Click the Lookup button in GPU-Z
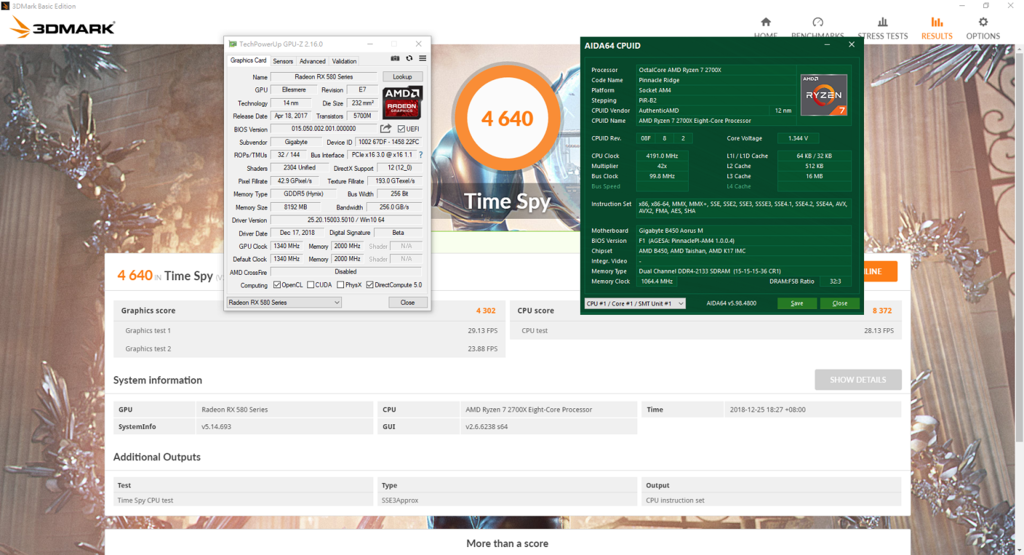Viewport: 1024px width, 555px height. [402, 76]
